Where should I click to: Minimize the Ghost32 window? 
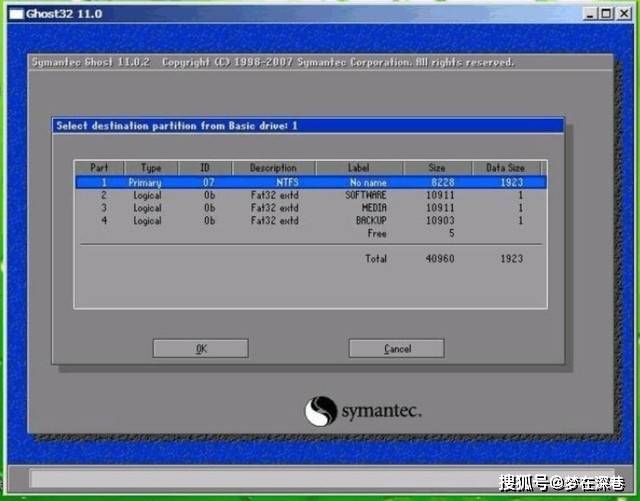click(589, 14)
